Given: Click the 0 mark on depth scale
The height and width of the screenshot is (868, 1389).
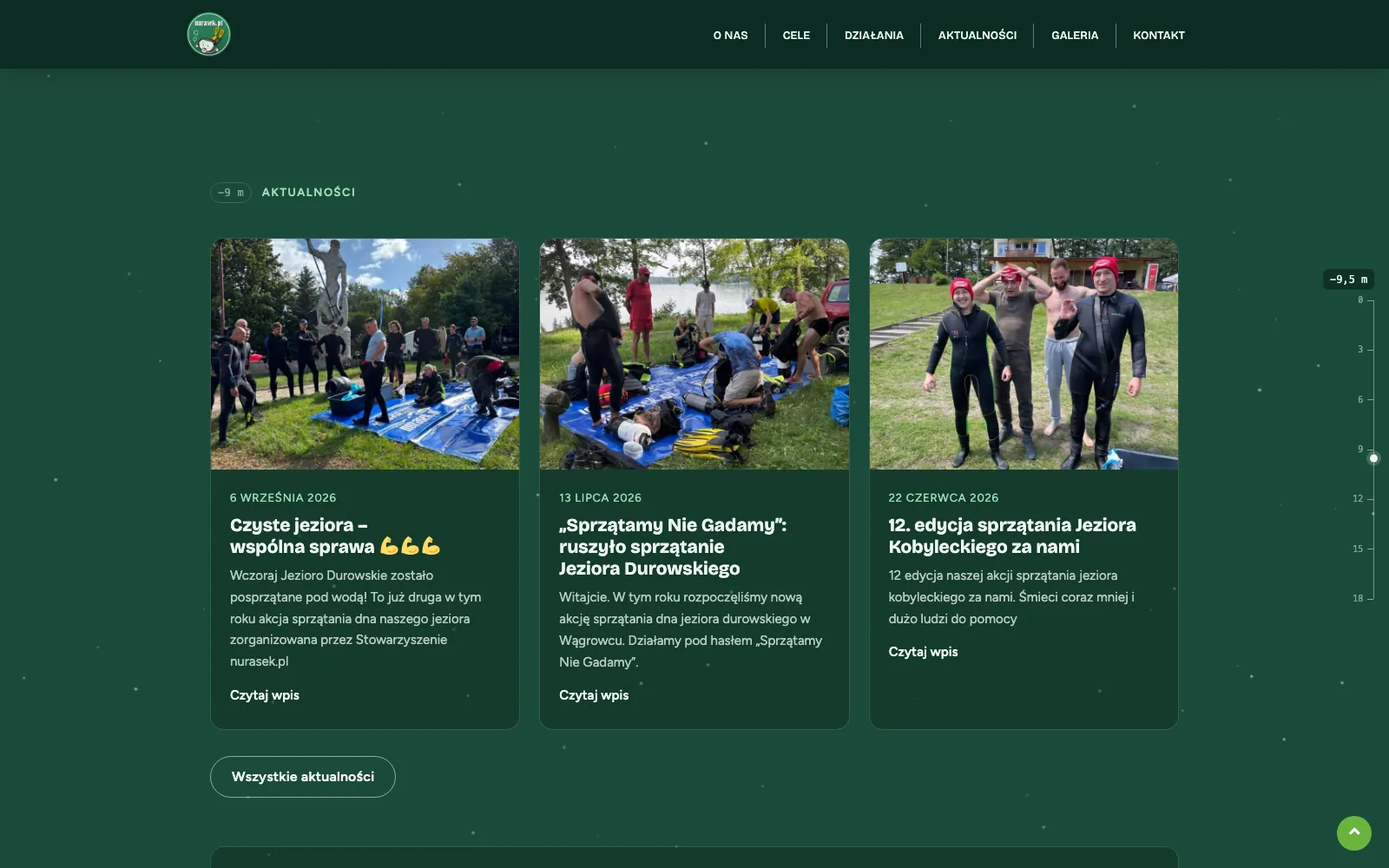Looking at the screenshot, I should coord(1360,299).
